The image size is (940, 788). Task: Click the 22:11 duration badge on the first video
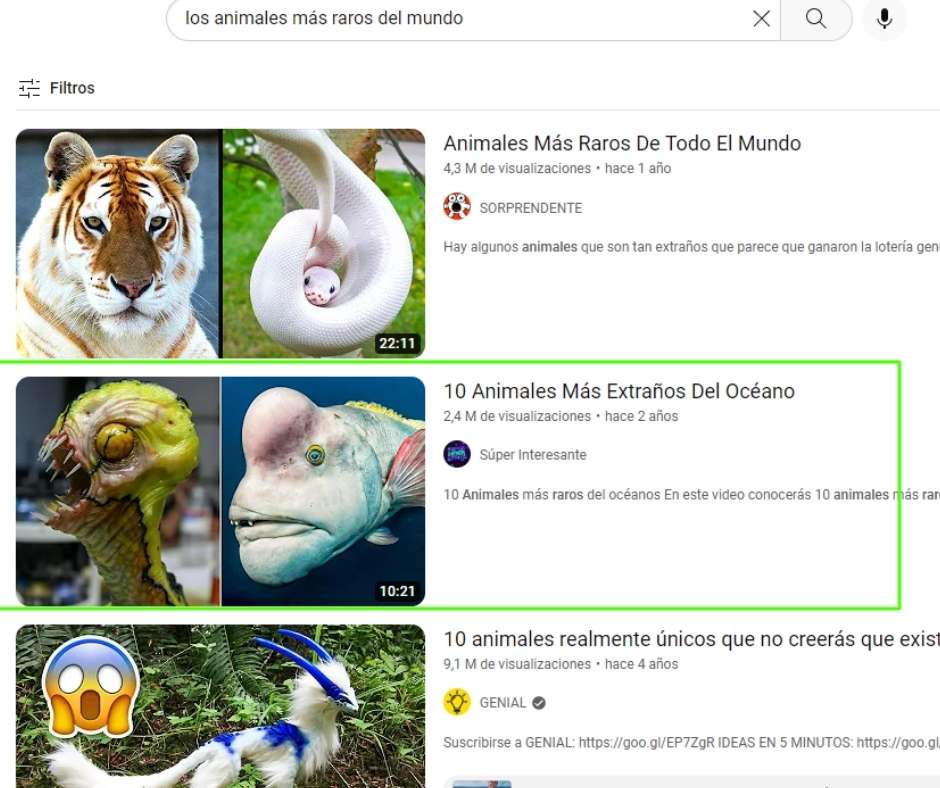[x=399, y=343]
